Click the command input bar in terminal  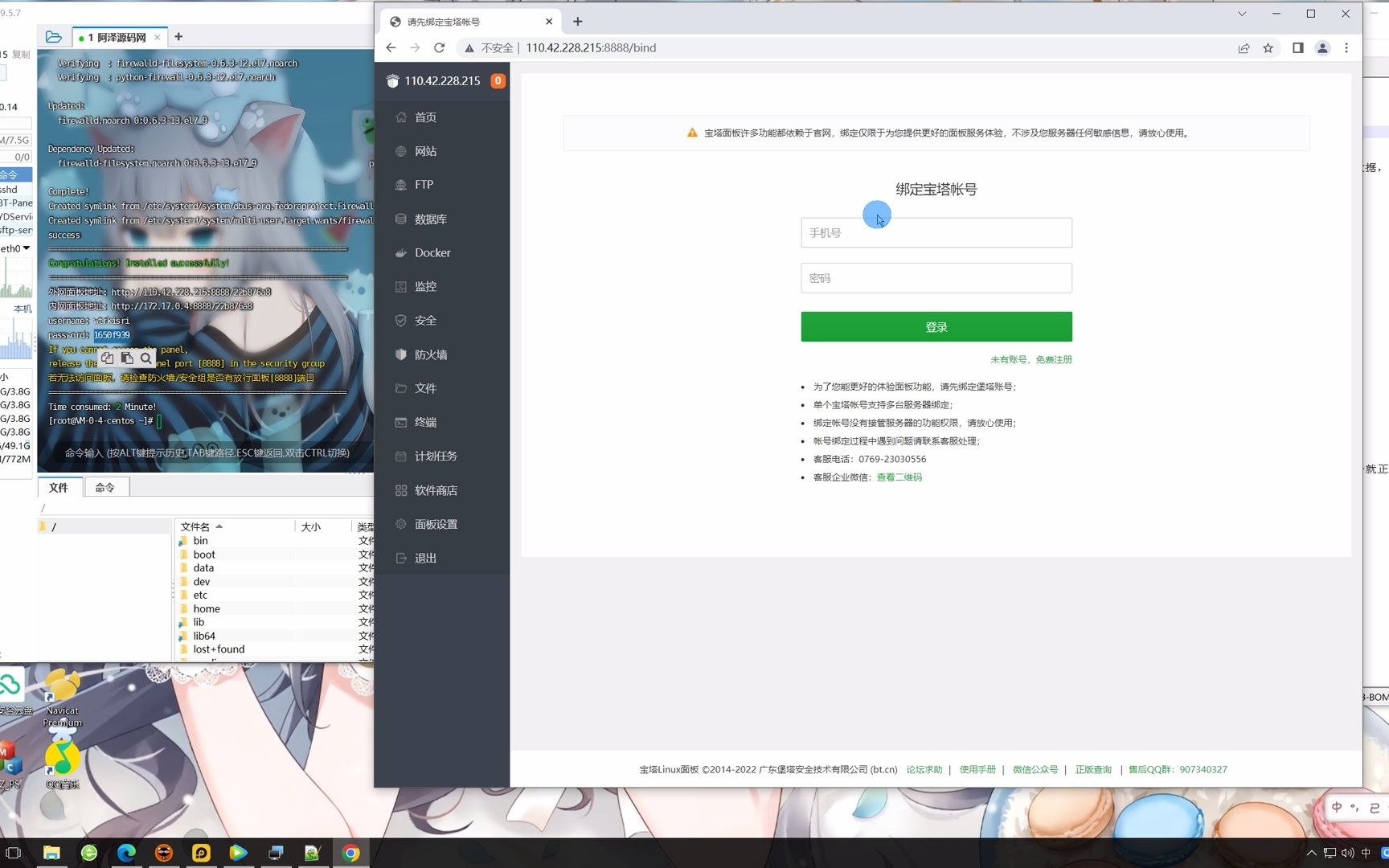click(207, 453)
